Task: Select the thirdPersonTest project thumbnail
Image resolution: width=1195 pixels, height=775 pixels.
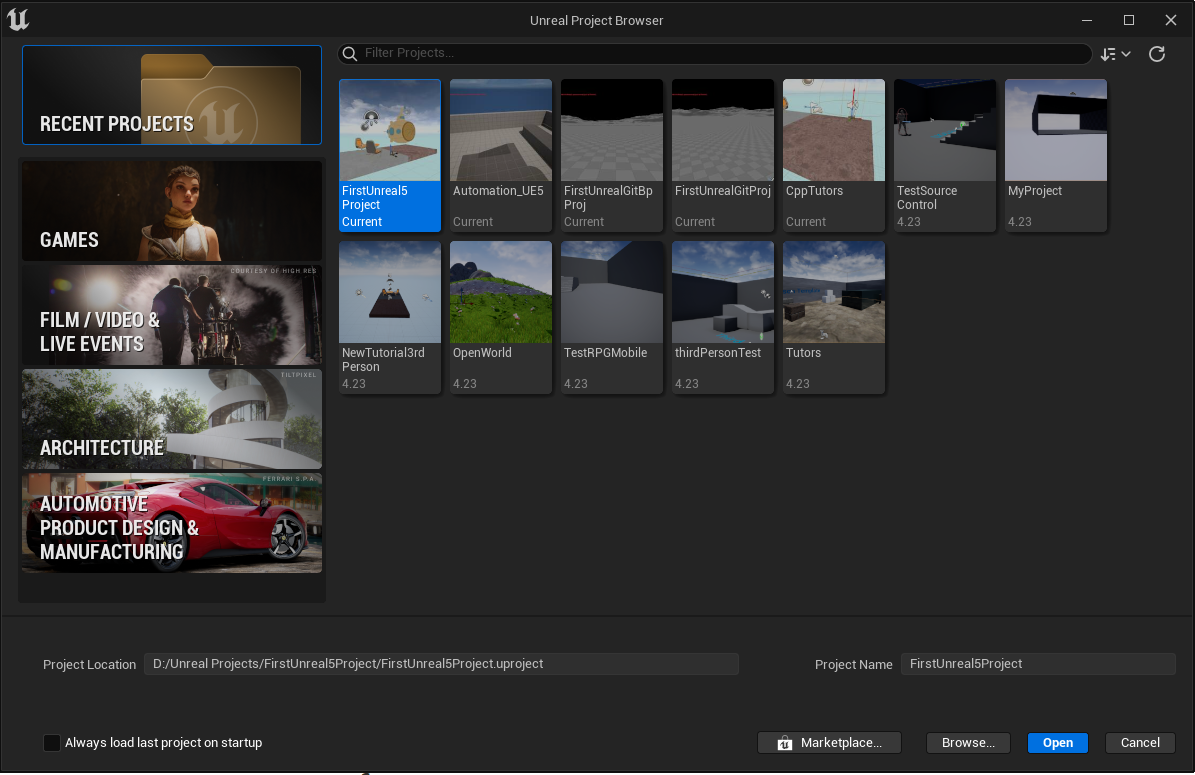Action: (x=723, y=292)
